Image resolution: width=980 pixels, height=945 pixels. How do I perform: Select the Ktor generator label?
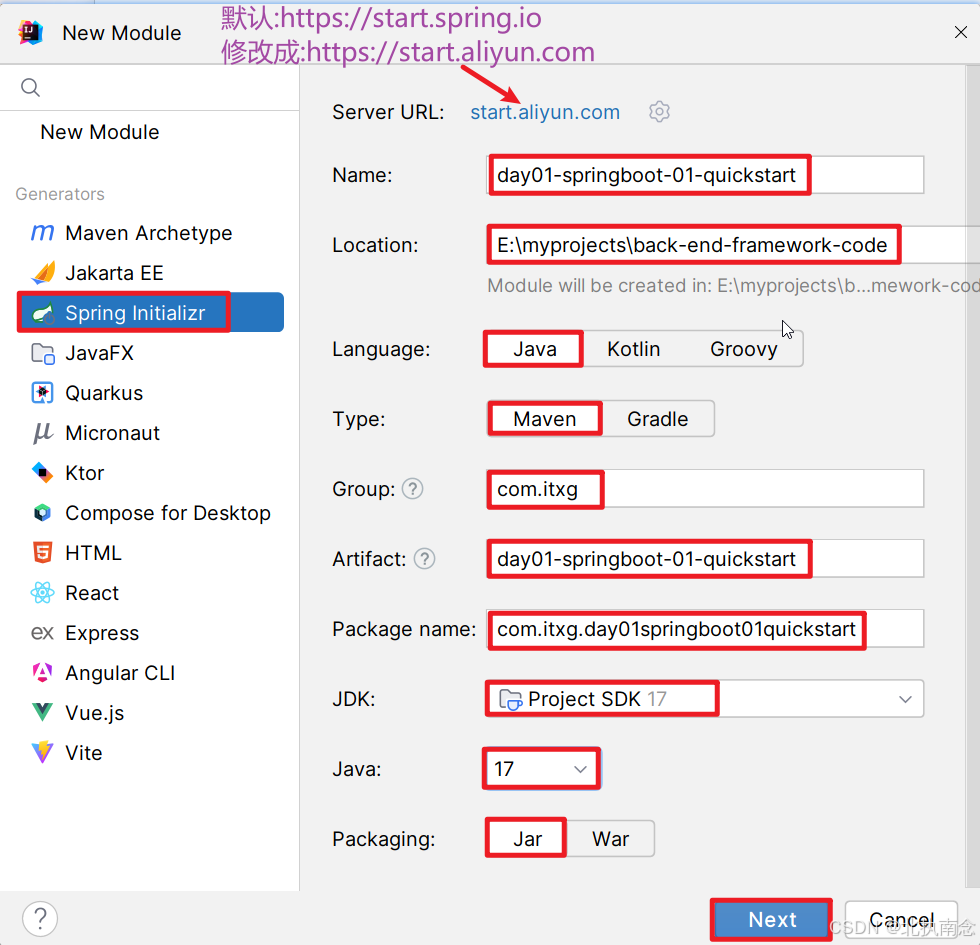click(x=84, y=473)
